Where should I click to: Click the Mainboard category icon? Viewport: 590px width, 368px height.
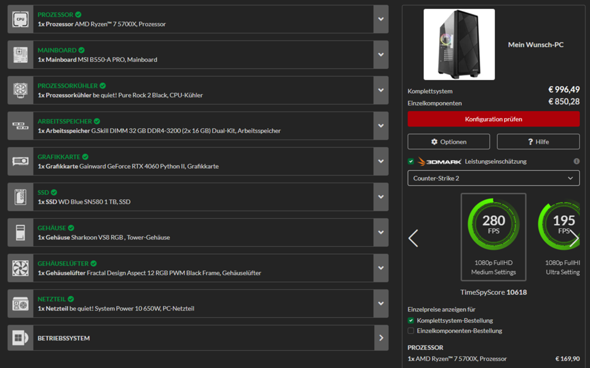20,55
